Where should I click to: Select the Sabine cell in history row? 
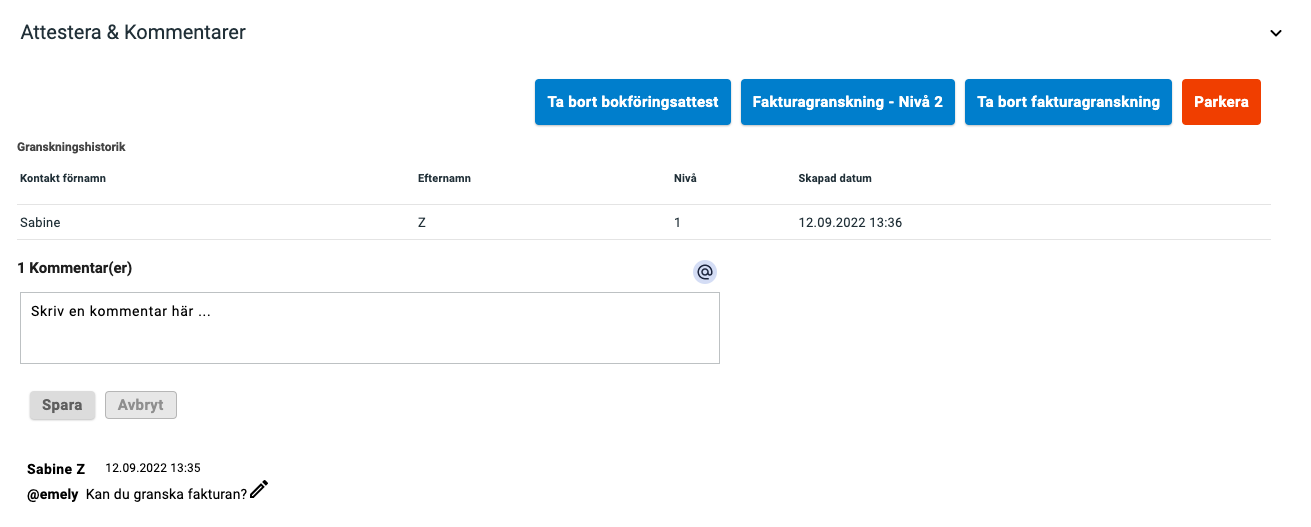pos(40,223)
